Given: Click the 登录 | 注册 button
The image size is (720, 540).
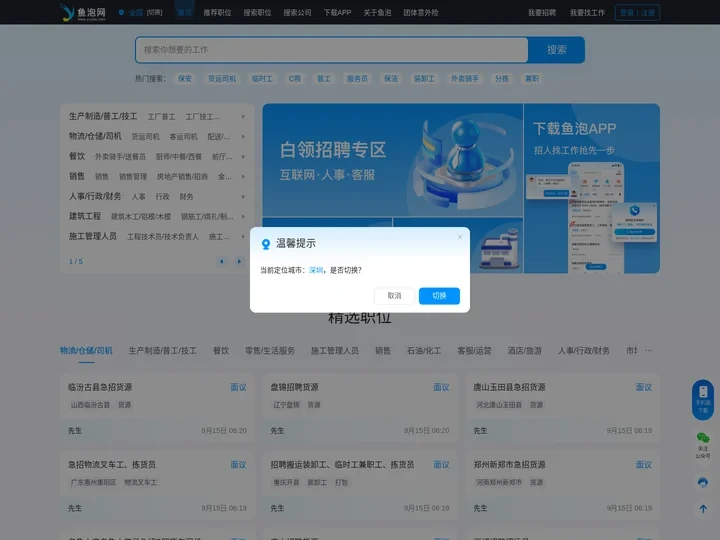Looking at the screenshot, I should click(x=637, y=12).
